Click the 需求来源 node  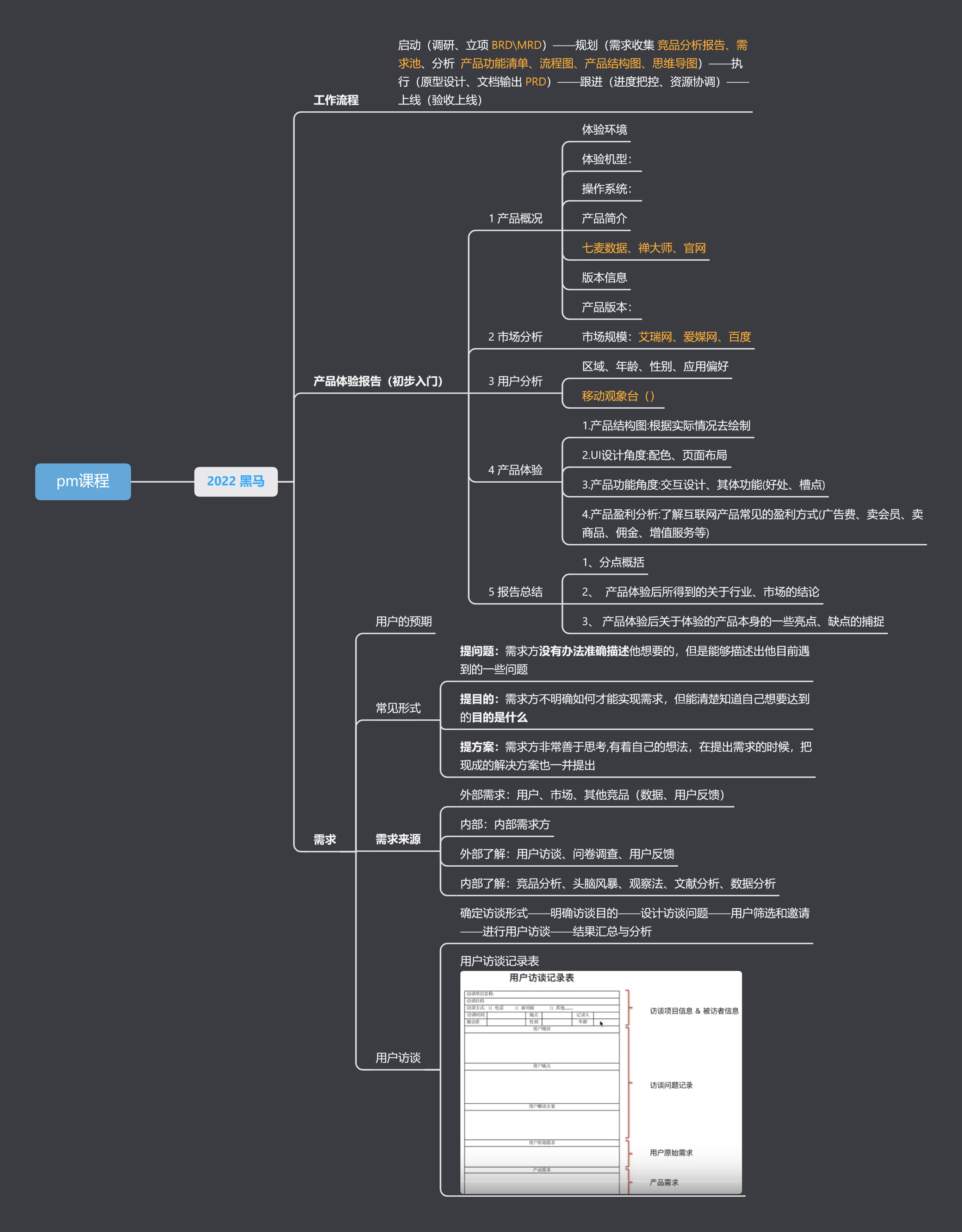[x=398, y=839]
